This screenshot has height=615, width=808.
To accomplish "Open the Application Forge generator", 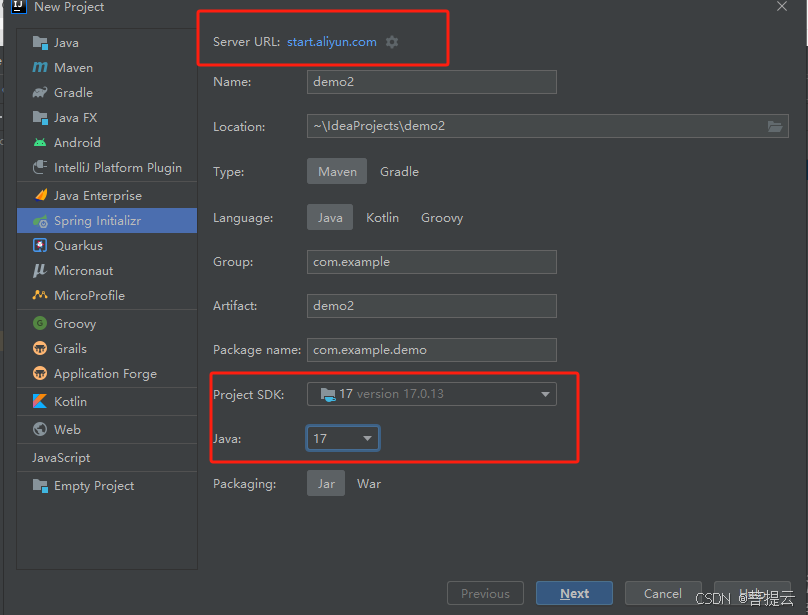I will (x=40, y=374).
